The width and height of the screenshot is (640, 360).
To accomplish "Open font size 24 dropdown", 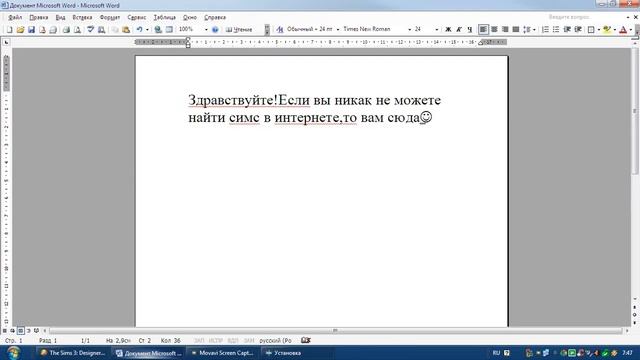I will [437, 29].
